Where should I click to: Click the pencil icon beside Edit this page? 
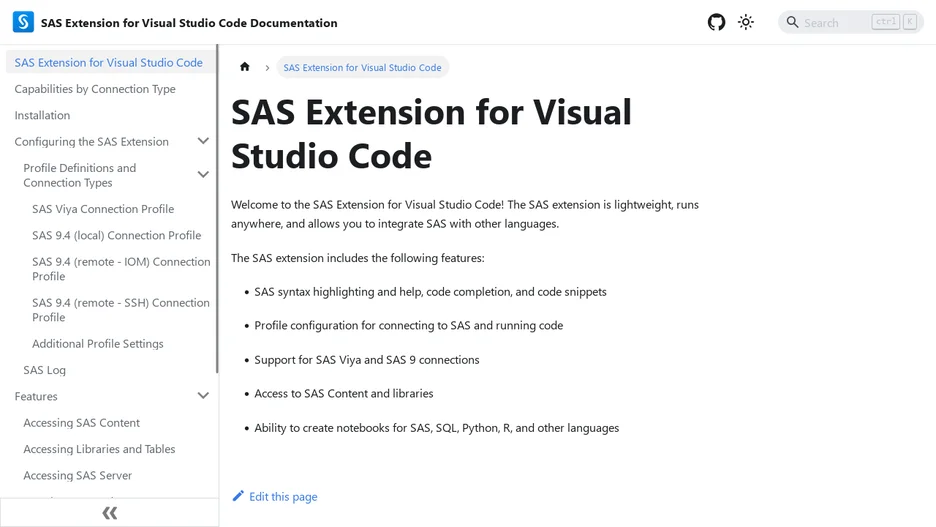coord(238,496)
